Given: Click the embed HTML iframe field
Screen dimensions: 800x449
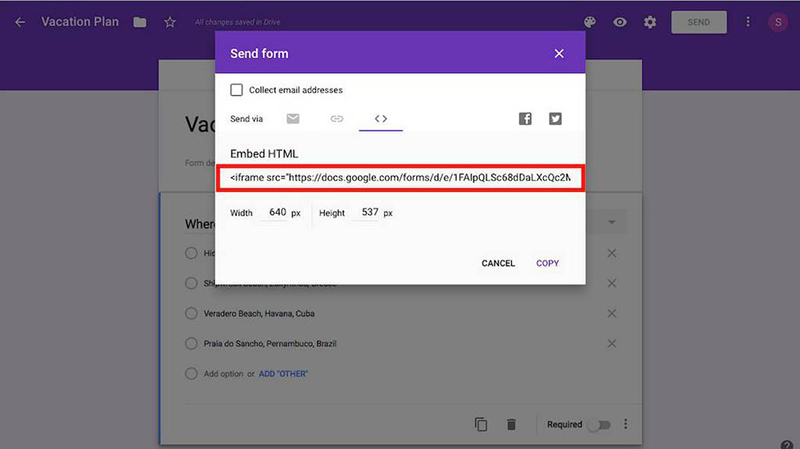Looking at the screenshot, I should click(400, 178).
